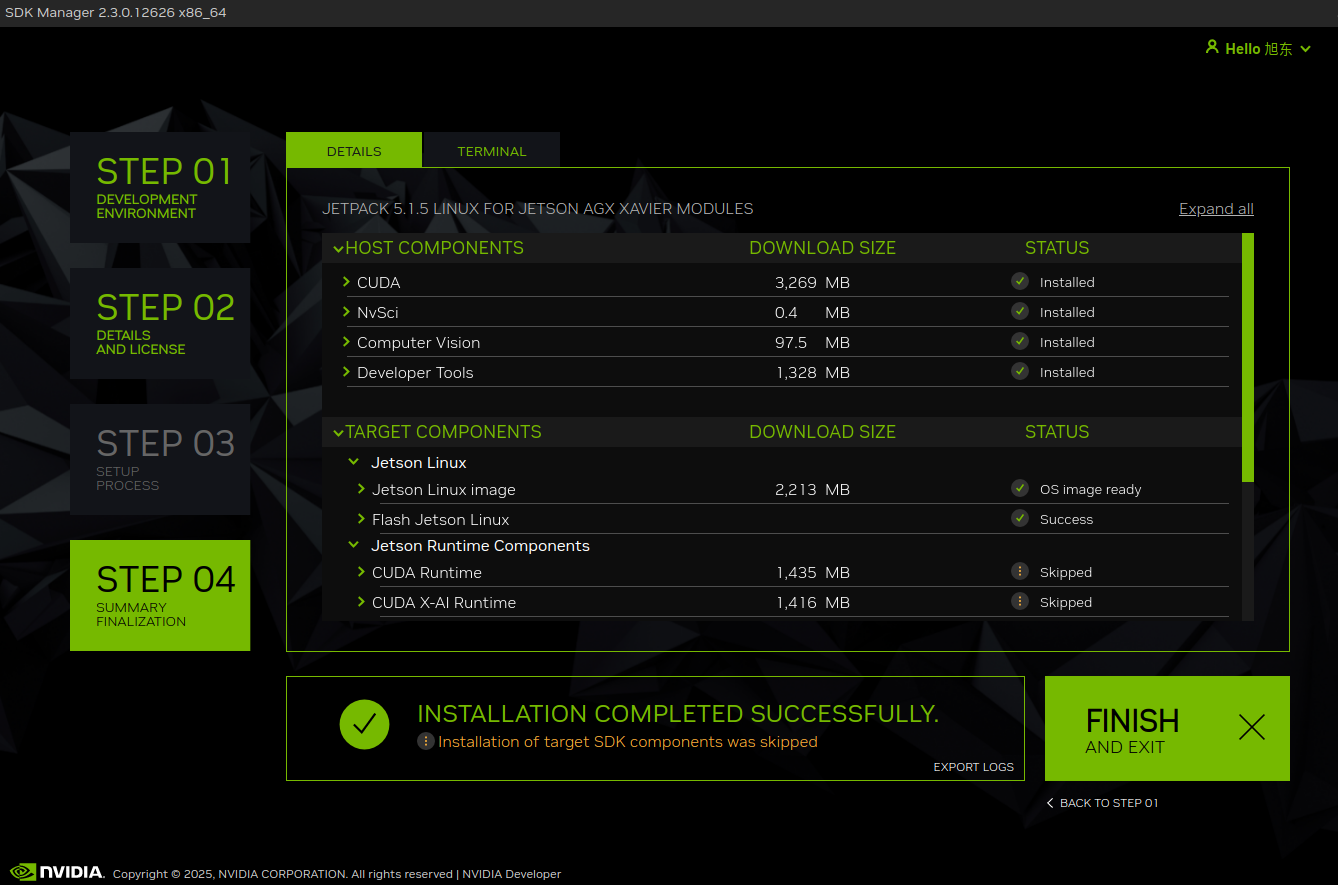Image resolution: width=1338 pixels, height=885 pixels.
Task: Click the back arrow beside Back to Step 01
Action: point(1050,803)
